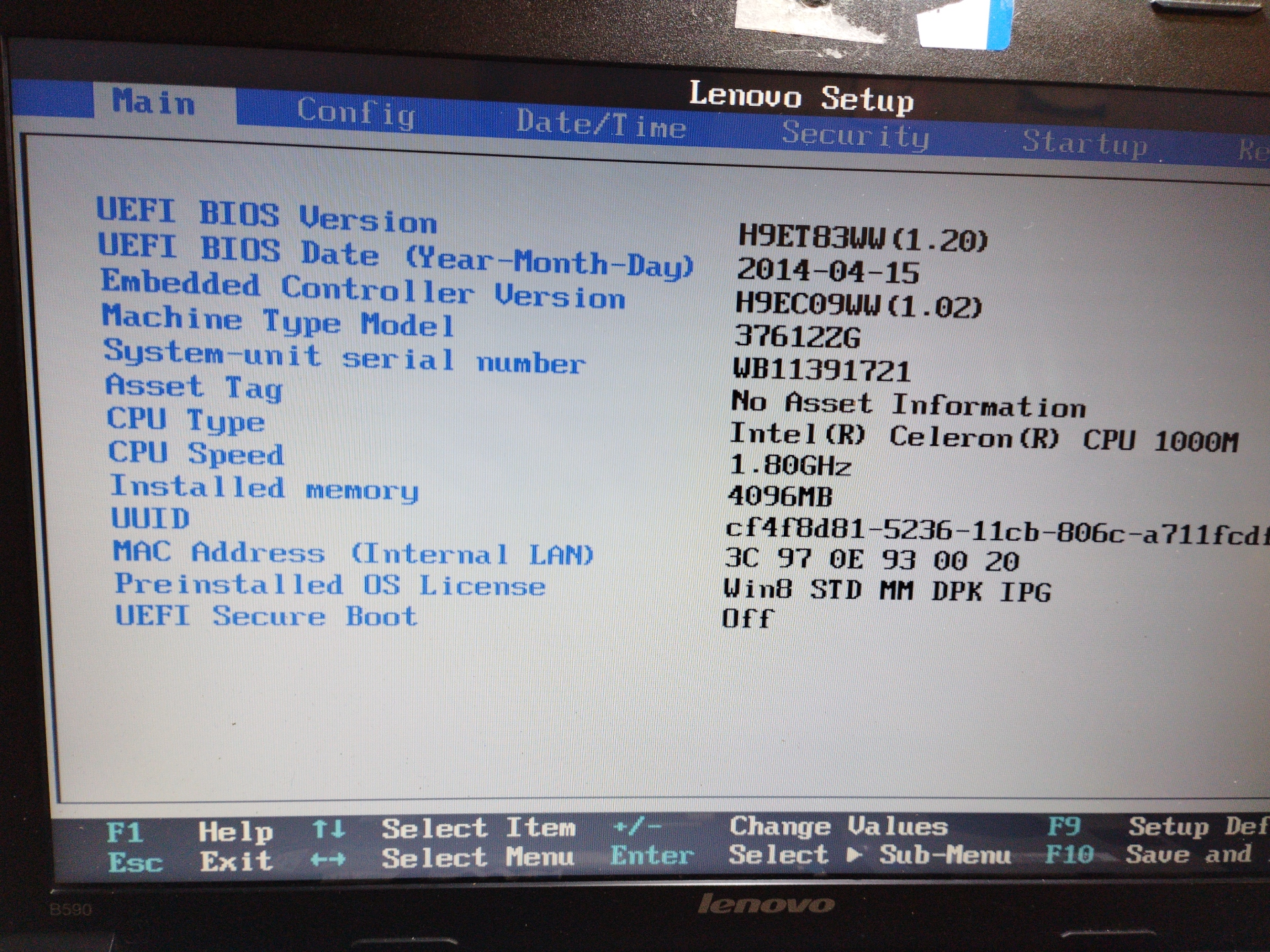
Task: Click the '+/-' key hint
Action: click(637, 826)
